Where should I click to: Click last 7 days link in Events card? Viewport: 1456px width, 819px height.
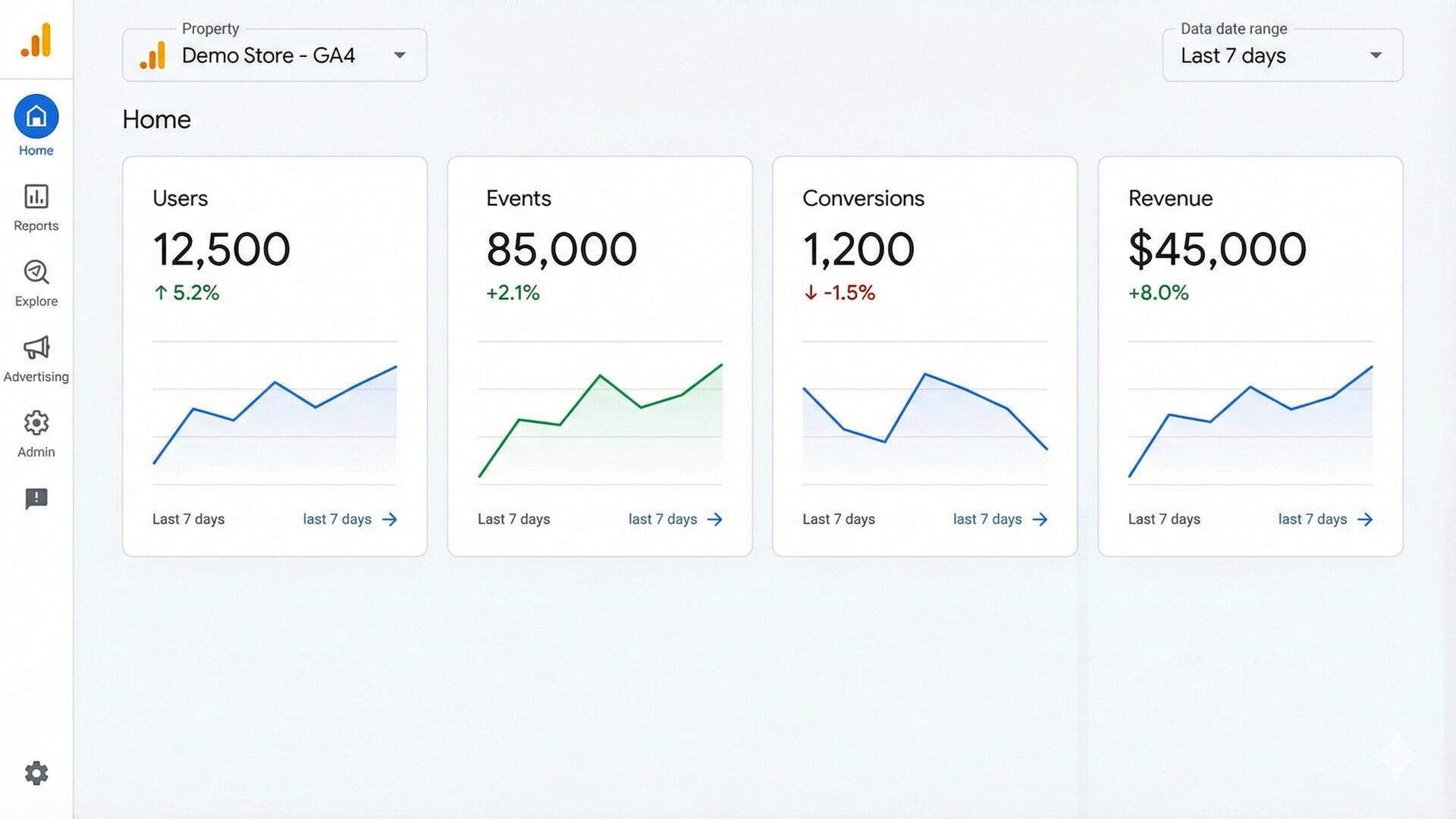click(x=662, y=519)
